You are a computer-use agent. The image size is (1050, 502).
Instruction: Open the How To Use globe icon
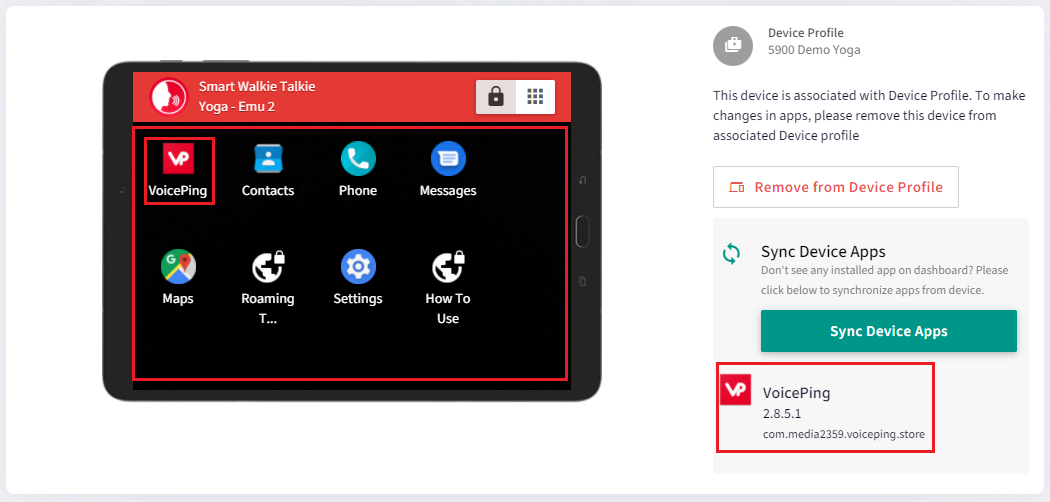(x=448, y=266)
